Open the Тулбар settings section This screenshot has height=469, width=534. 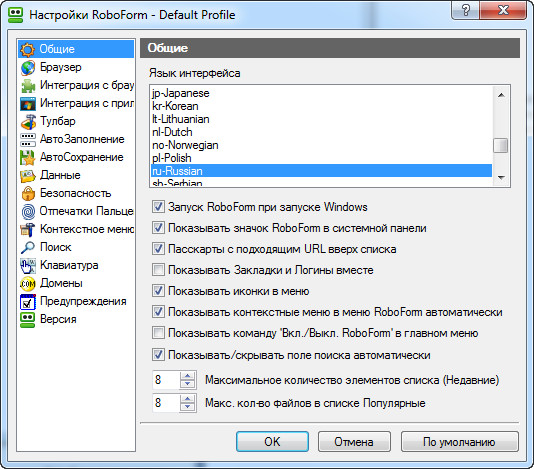point(58,121)
